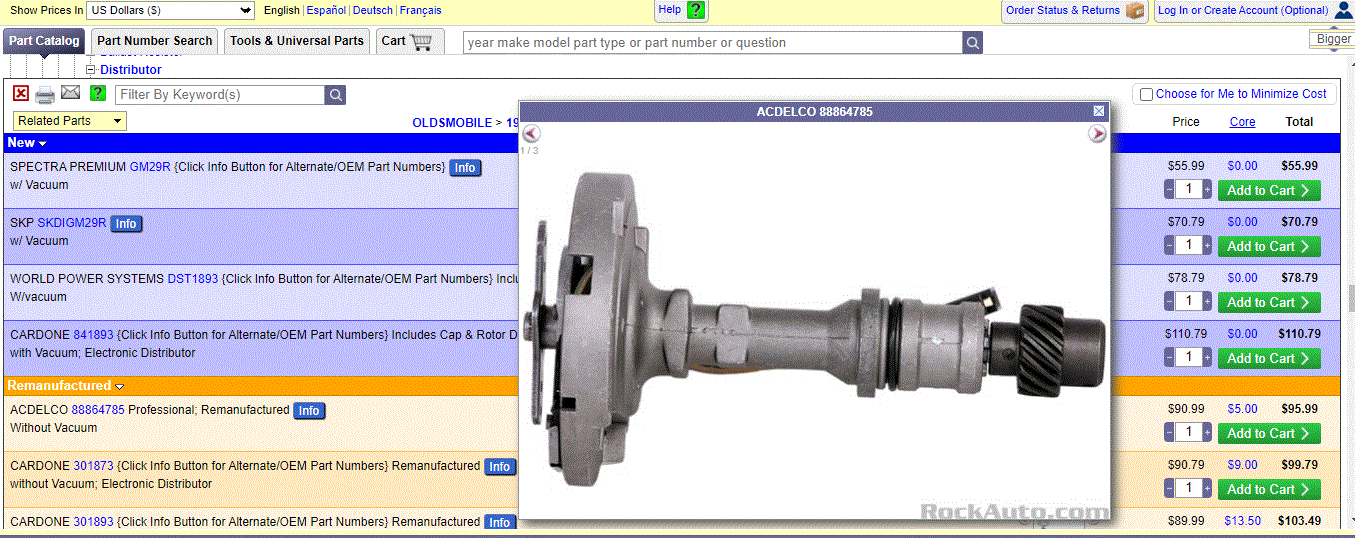1355x538 pixels.
Task: Add ACDELCO 88864785 to cart
Action: tap(1269, 433)
